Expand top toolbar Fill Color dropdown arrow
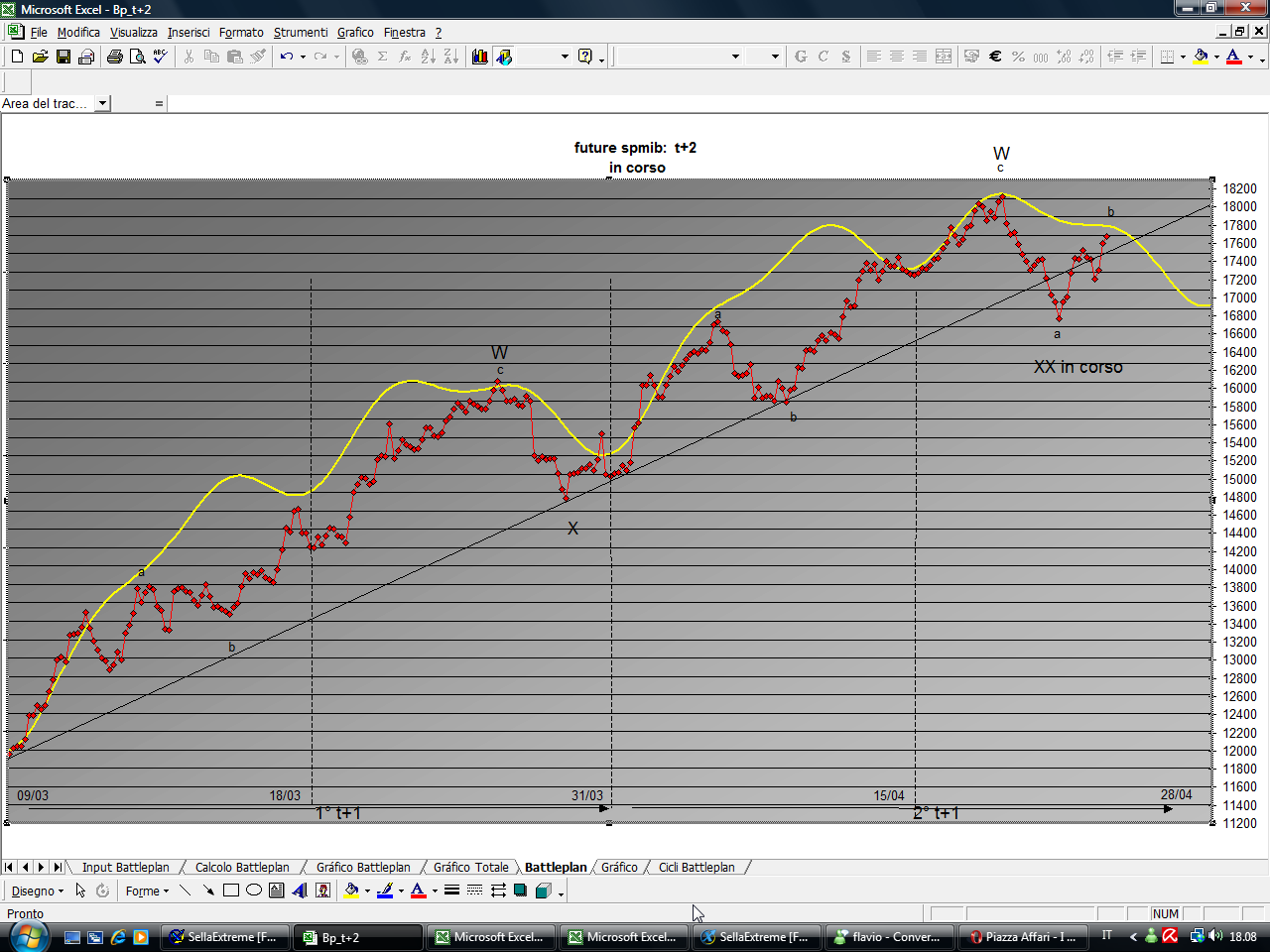The height and width of the screenshot is (952, 1270). (1216, 57)
